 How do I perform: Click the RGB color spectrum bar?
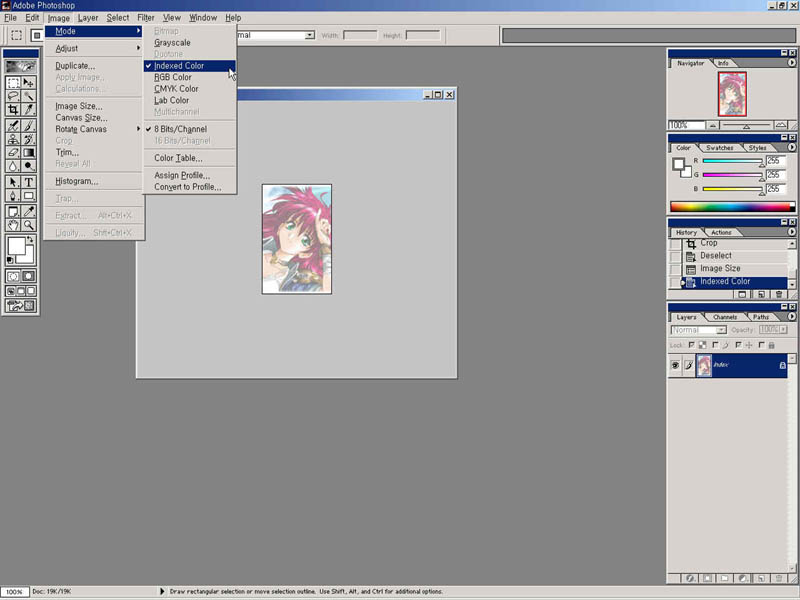(730, 206)
